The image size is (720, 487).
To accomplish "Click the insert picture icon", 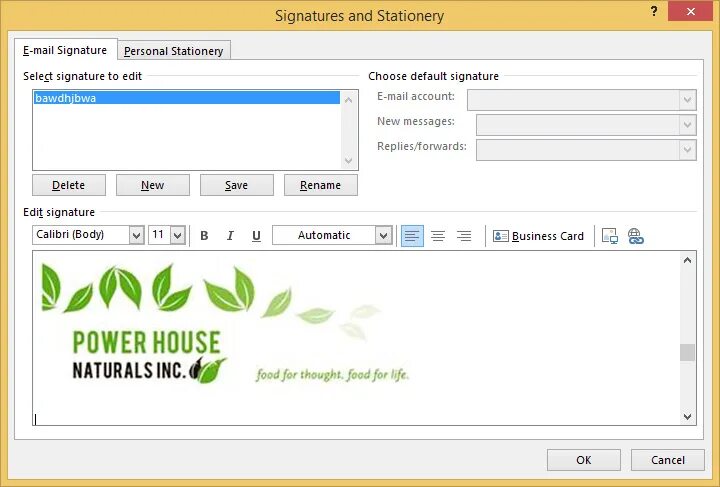I will 610,236.
